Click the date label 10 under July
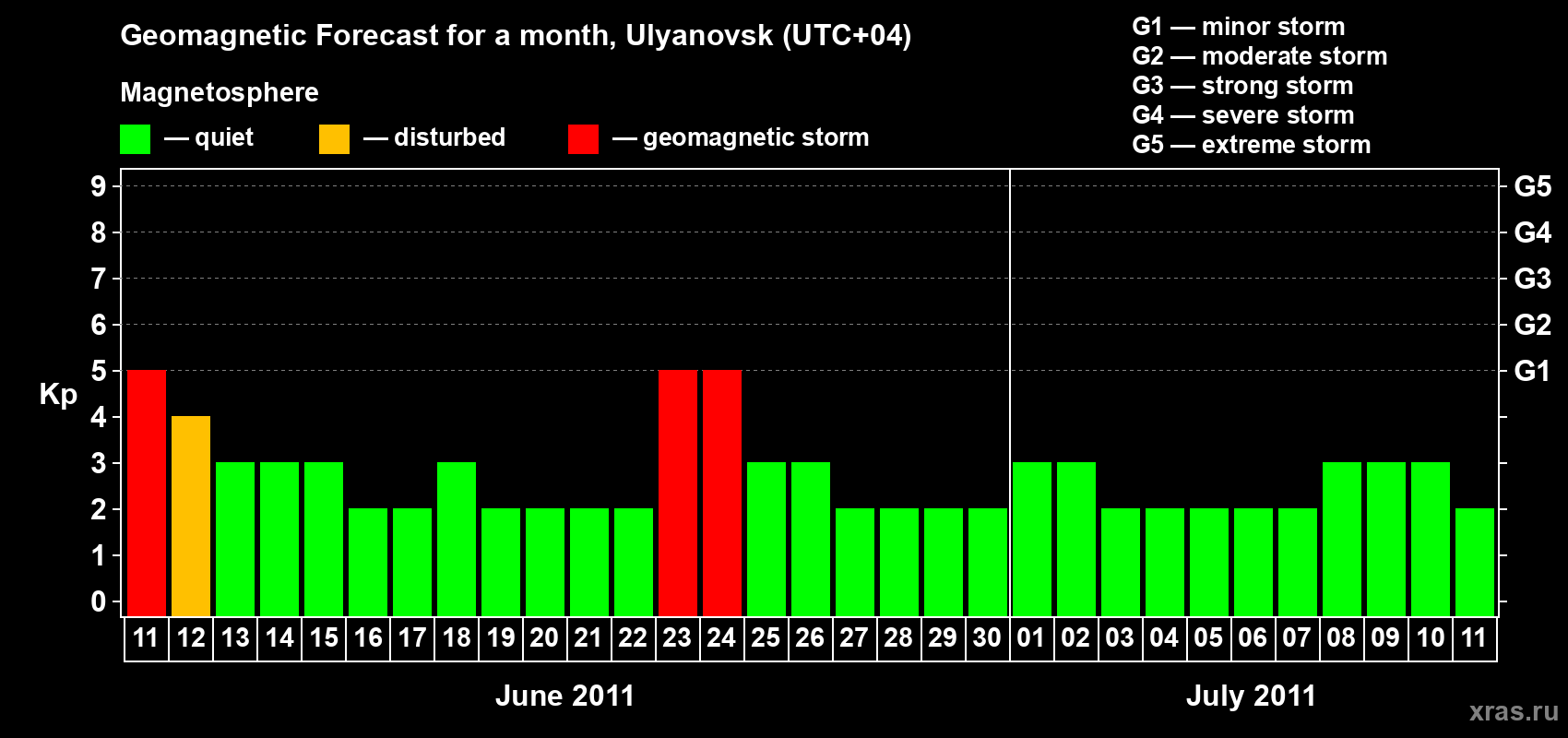Image resolution: width=1568 pixels, height=738 pixels. pos(1431,638)
